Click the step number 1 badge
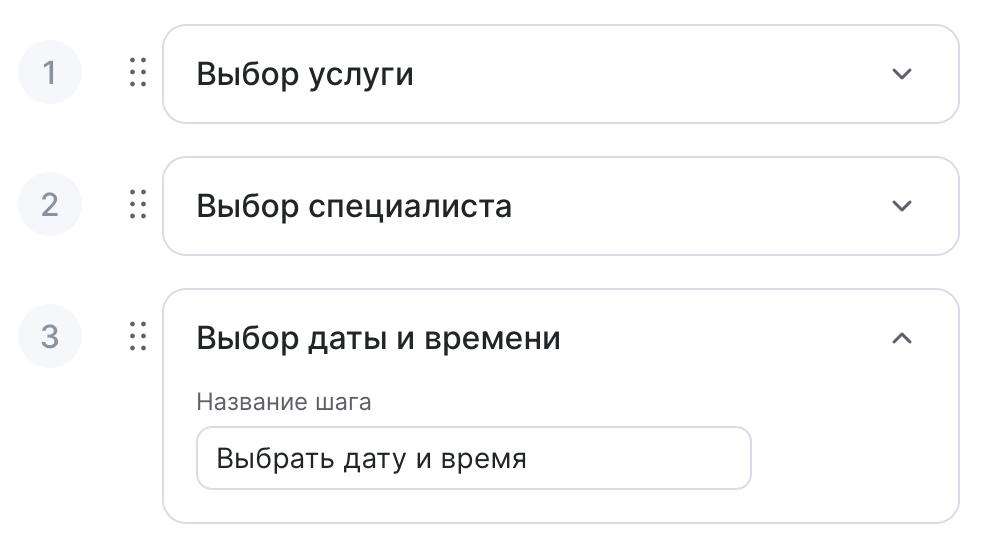 pyautogui.click(x=50, y=74)
